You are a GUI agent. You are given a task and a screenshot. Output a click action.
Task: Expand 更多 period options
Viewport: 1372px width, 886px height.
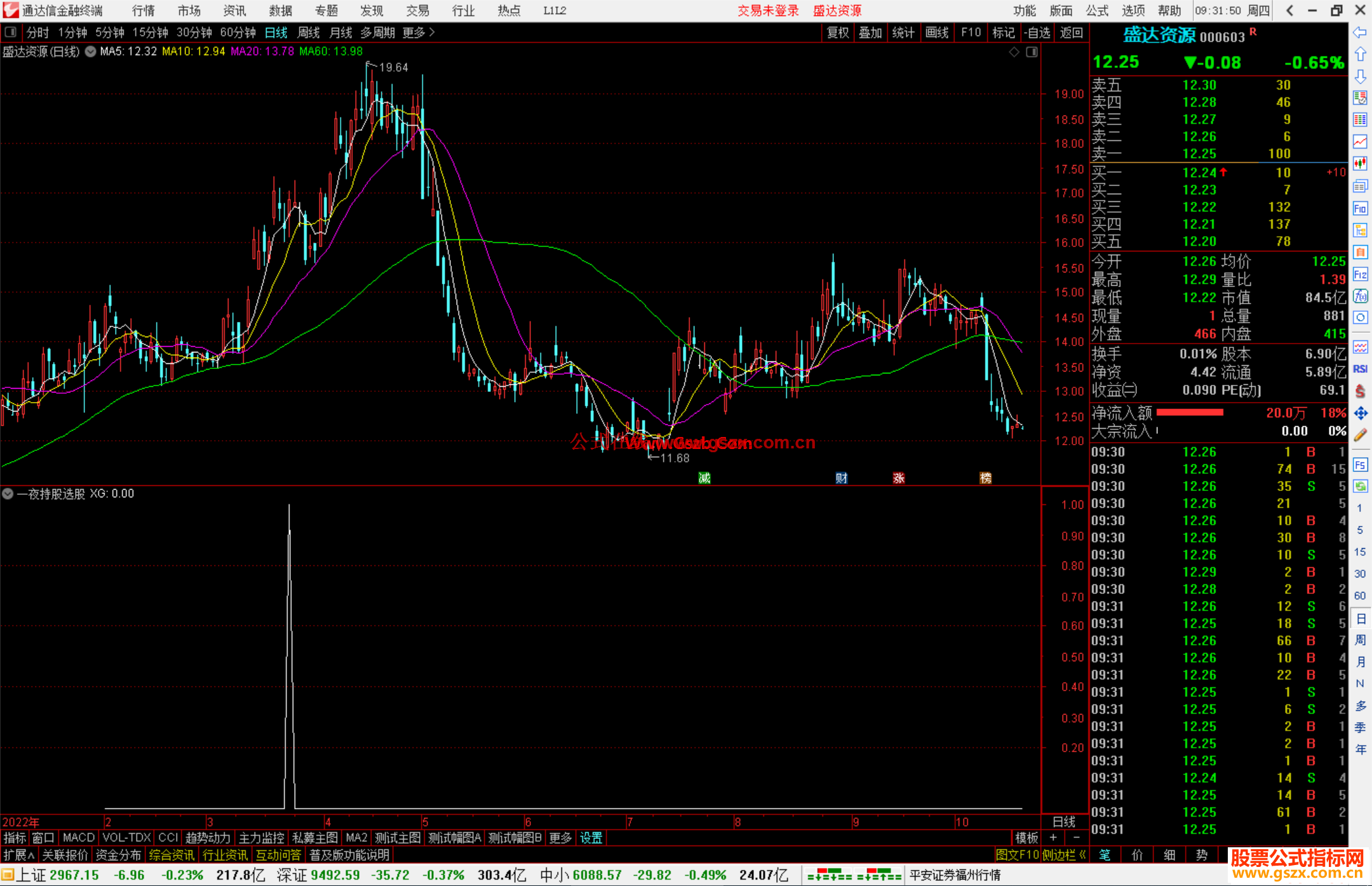point(419,32)
